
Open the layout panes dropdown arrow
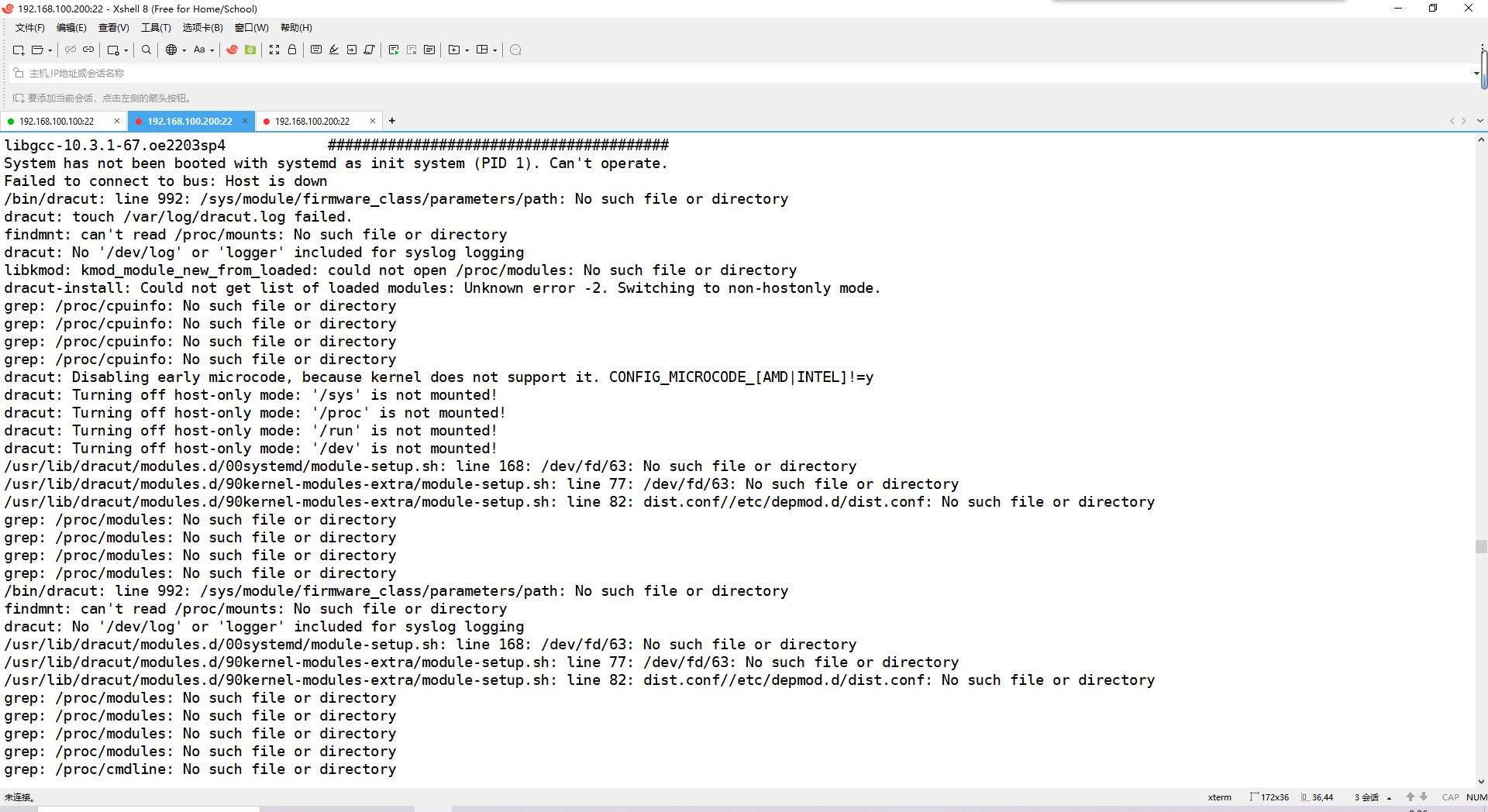[495, 50]
